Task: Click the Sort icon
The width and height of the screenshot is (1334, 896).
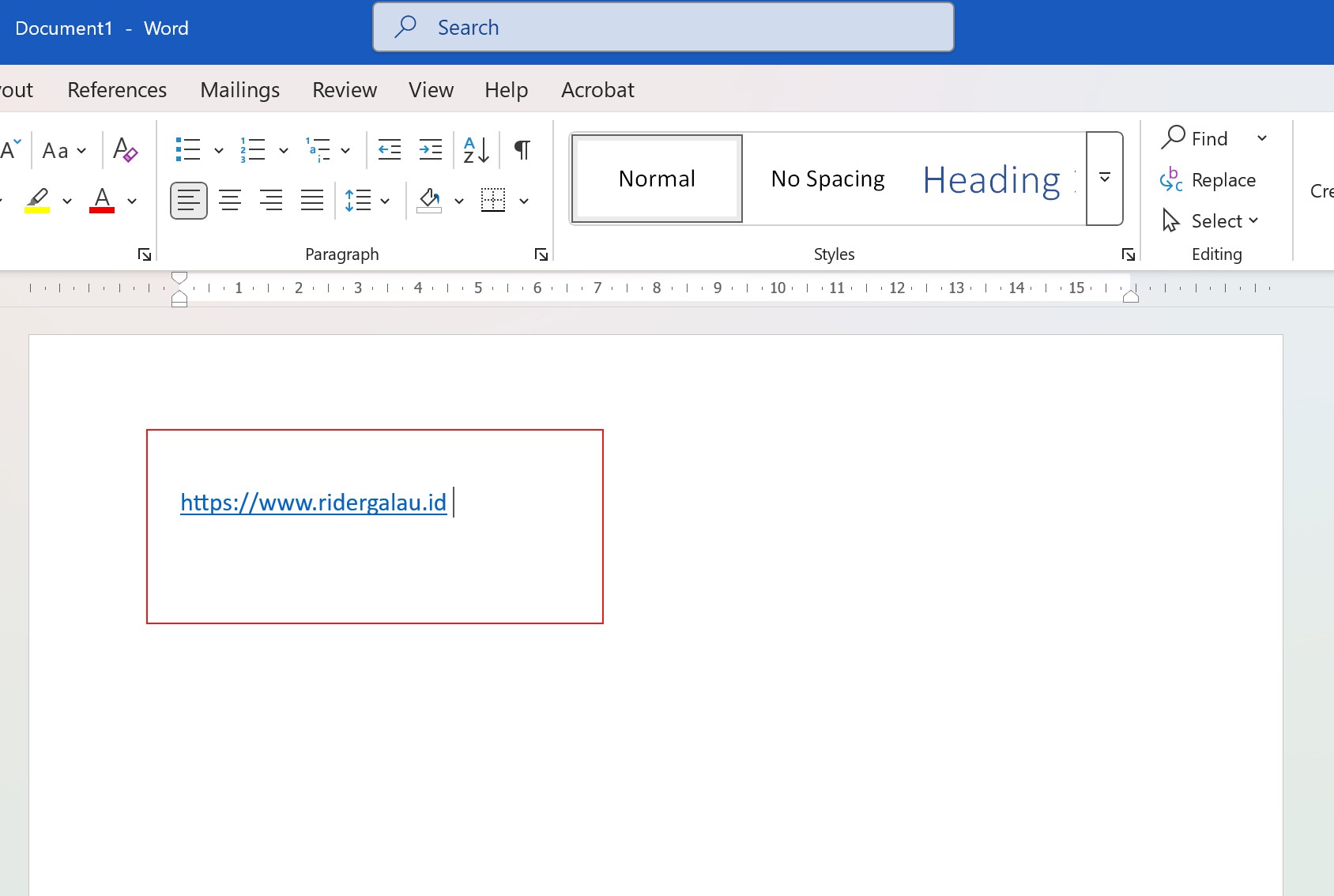Action: tap(474, 149)
